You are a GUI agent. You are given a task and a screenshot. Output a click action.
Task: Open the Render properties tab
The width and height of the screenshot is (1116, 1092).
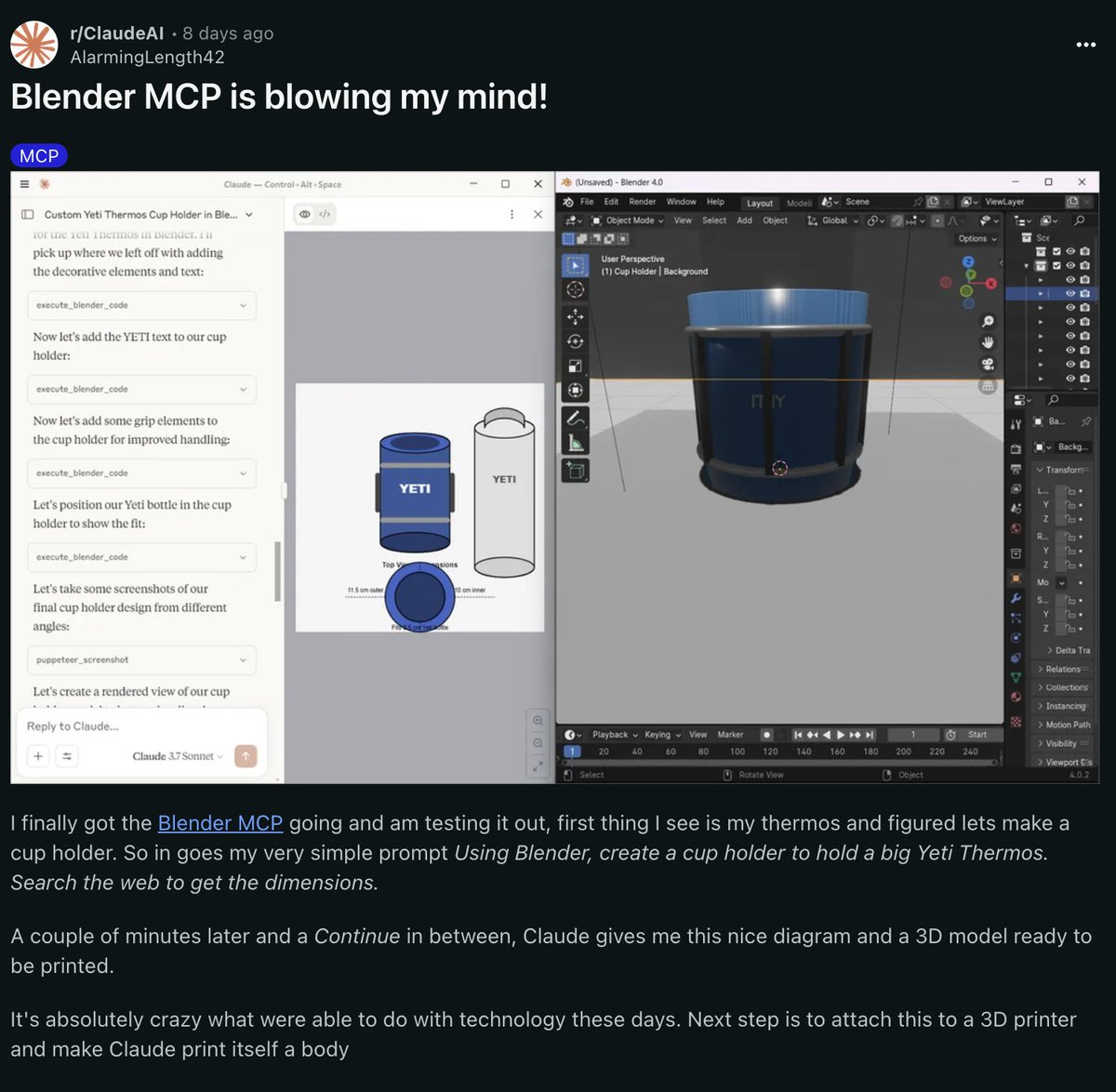point(1016,449)
